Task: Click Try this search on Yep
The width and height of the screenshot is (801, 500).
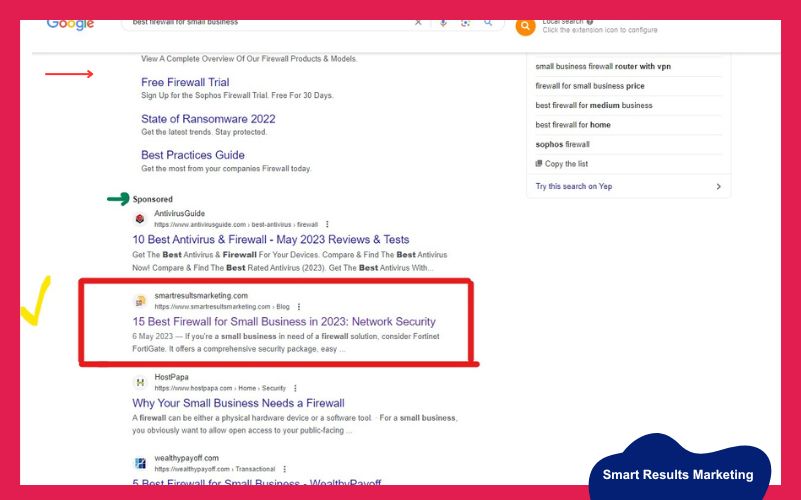Action: pyautogui.click(x=574, y=186)
